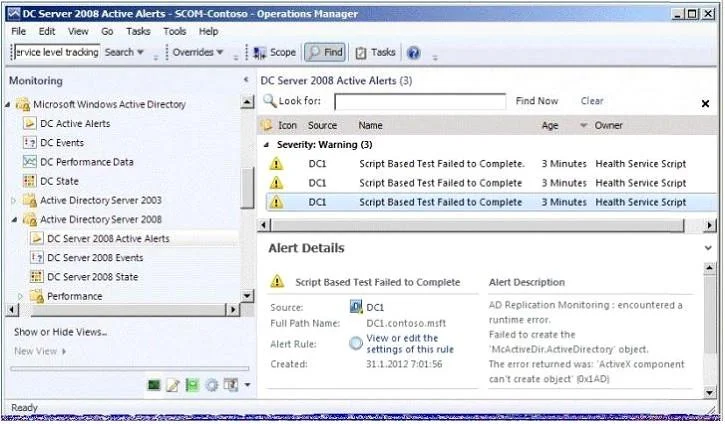Open the Tasks menu
725x424 pixels.
(x=138, y=31)
